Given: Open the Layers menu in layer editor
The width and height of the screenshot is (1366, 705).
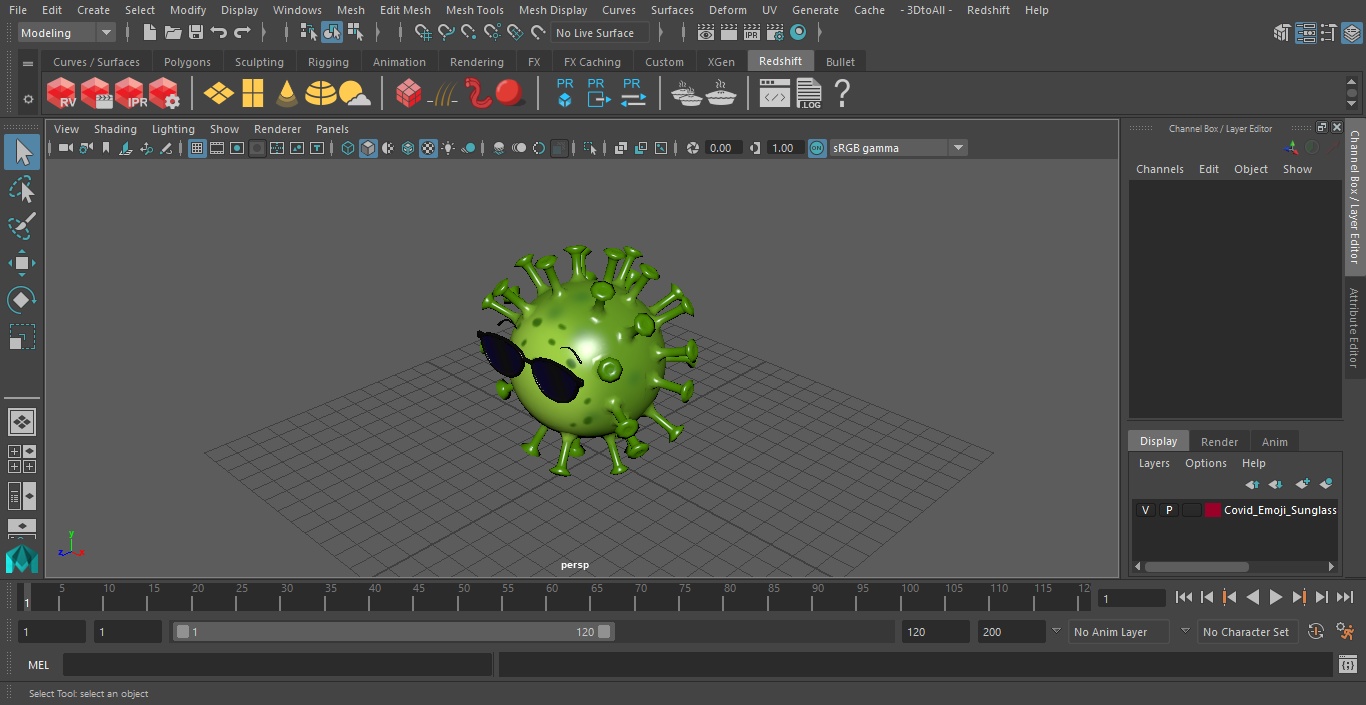Looking at the screenshot, I should 1154,463.
